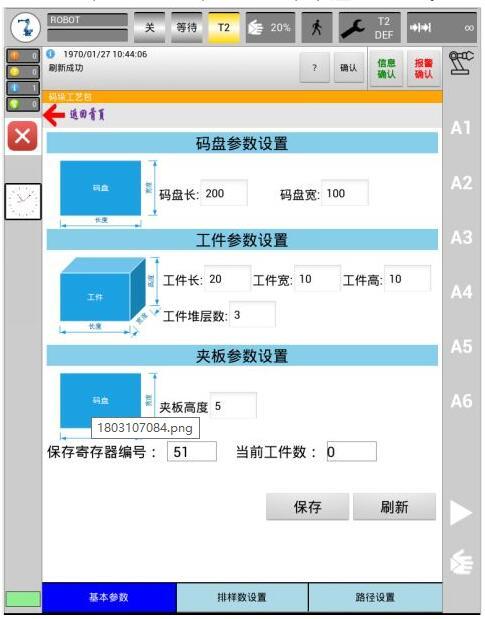Toggle the 关 drive switch button

(x=150, y=27)
